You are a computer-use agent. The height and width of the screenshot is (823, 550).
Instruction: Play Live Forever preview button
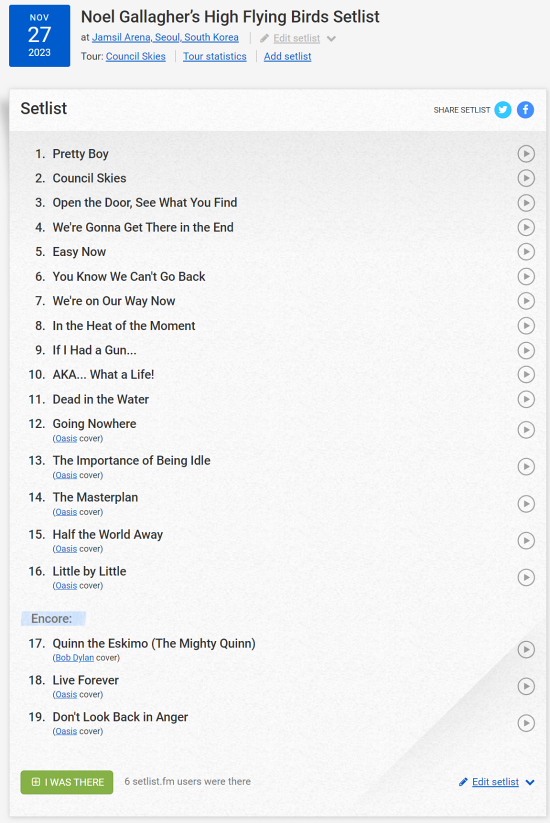pyautogui.click(x=526, y=687)
